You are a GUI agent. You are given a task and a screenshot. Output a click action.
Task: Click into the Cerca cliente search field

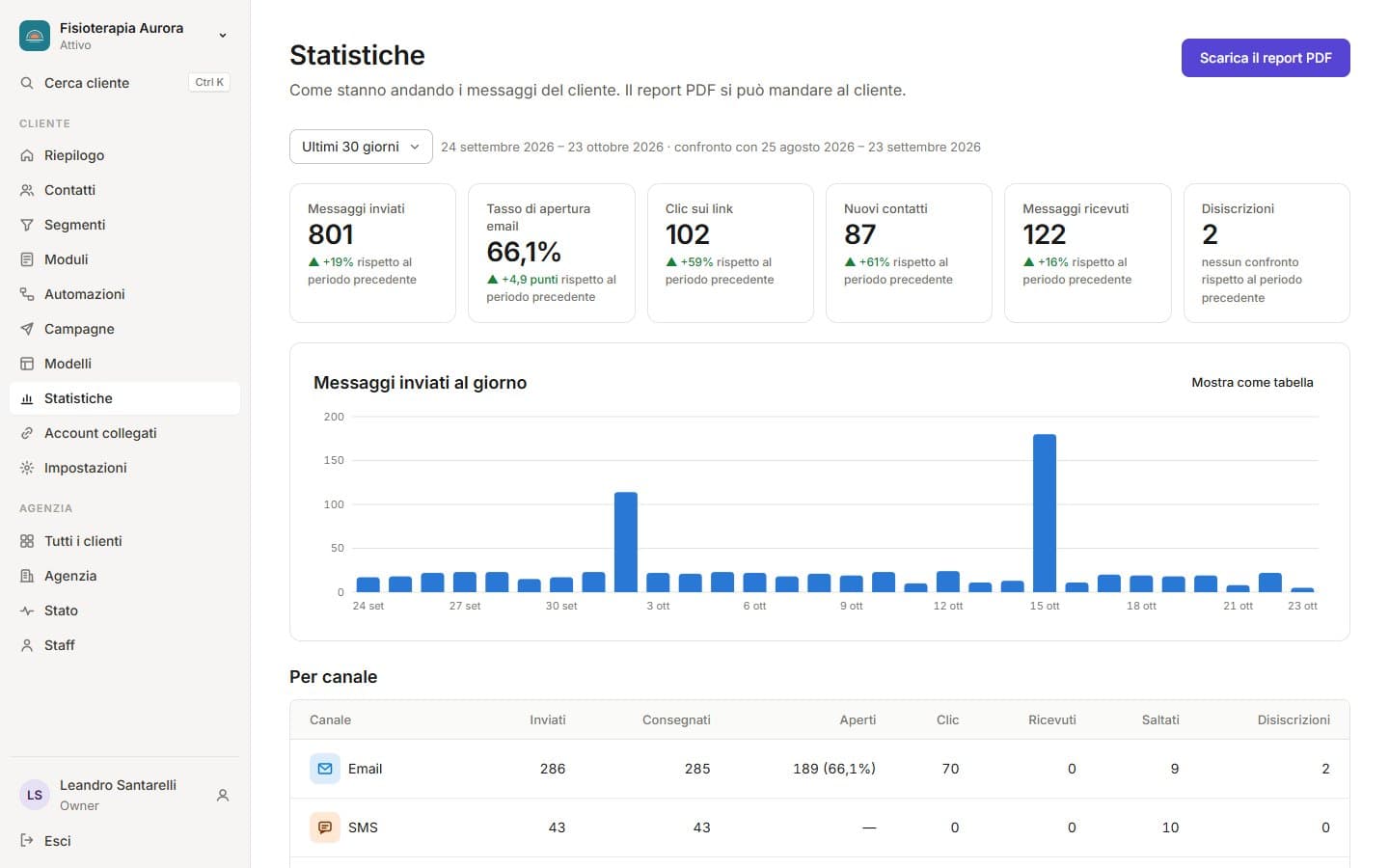(x=124, y=83)
